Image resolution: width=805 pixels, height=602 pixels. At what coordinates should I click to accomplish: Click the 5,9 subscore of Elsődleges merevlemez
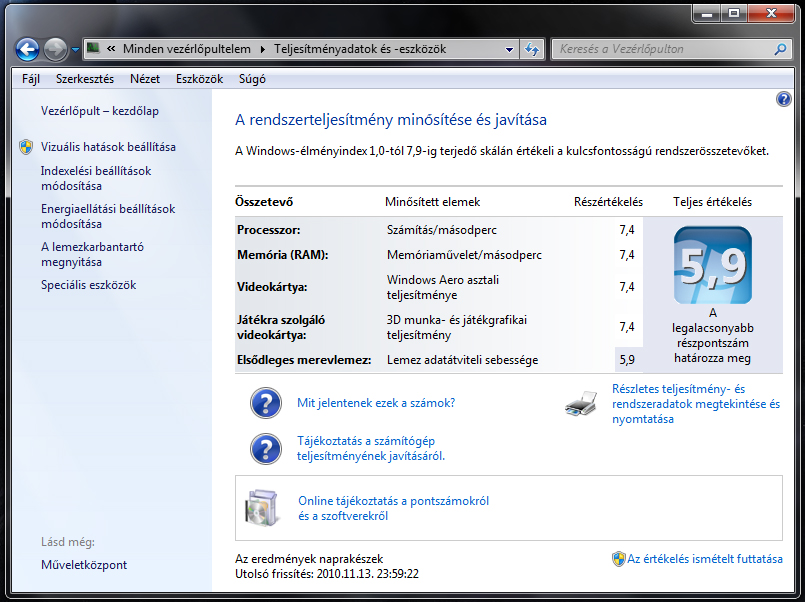coord(627,360)
